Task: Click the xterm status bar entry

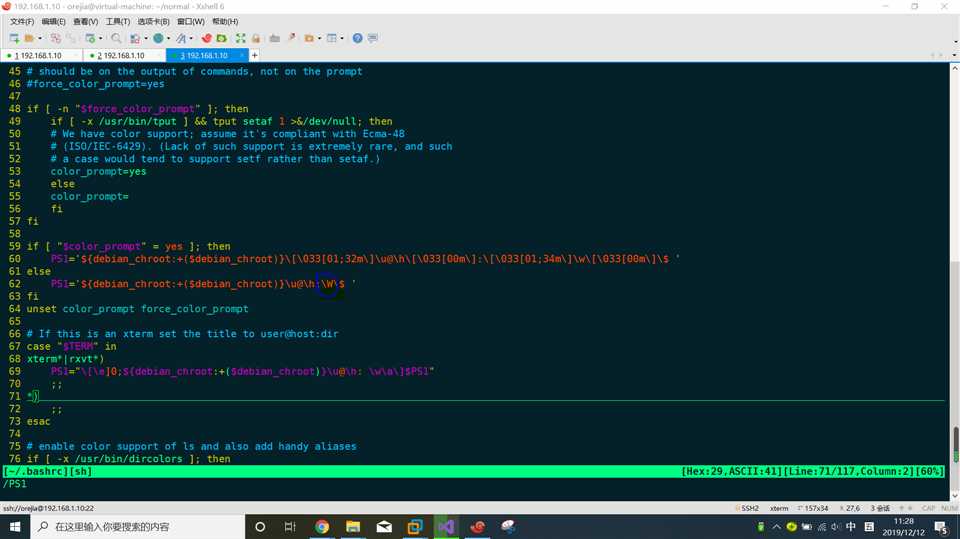Action: point(779,508)
